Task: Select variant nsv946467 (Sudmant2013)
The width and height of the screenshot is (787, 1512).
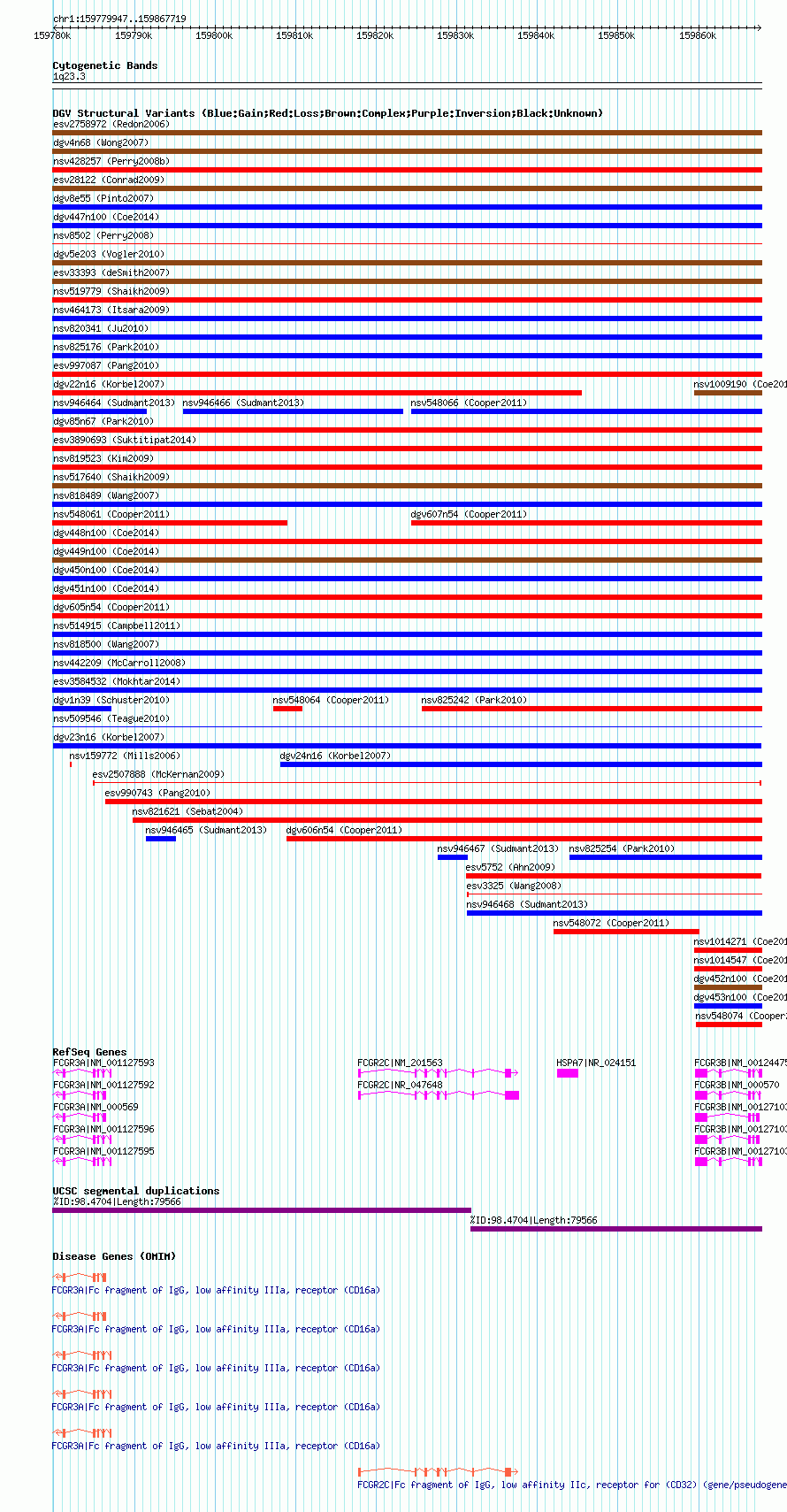Action: (499, 848)
